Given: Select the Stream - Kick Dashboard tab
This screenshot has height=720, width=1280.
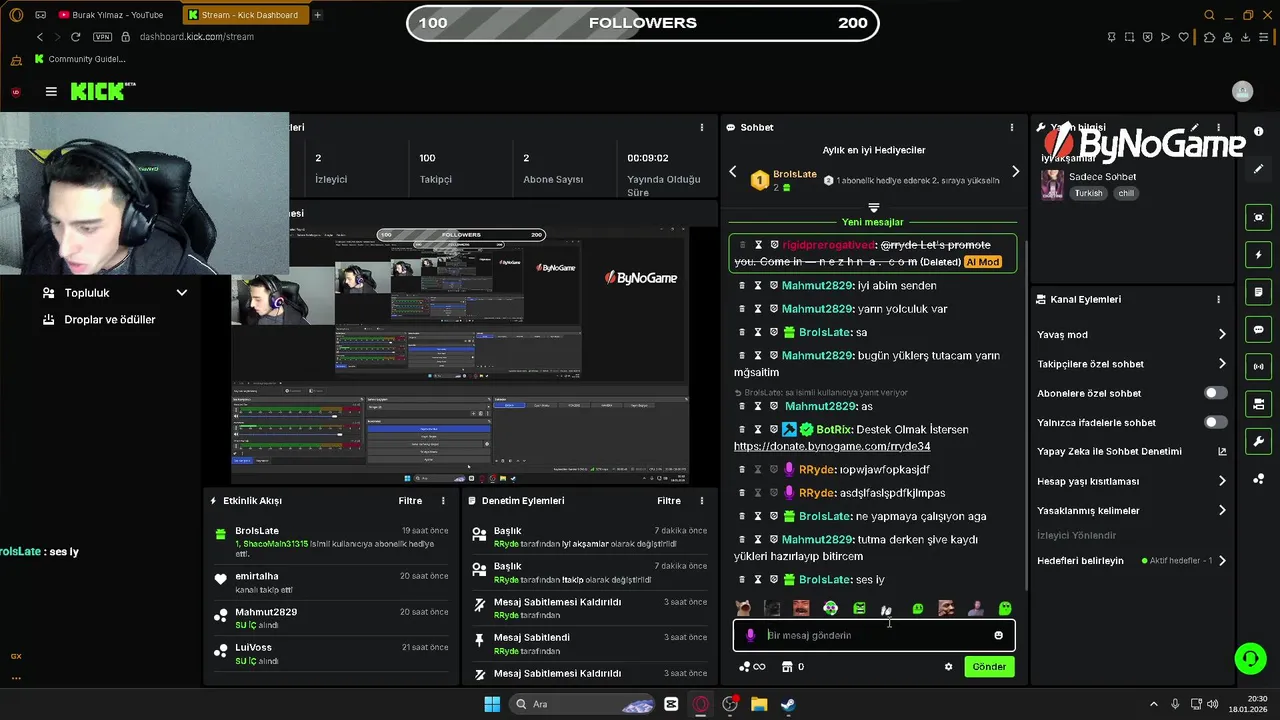Looking at the screenshot, I should pos(245,15).
